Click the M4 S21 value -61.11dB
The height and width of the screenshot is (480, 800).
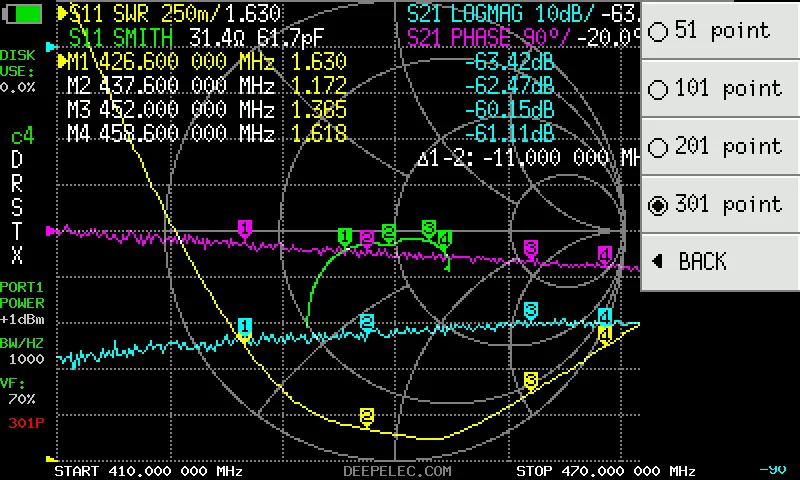(x=509, y=133)
